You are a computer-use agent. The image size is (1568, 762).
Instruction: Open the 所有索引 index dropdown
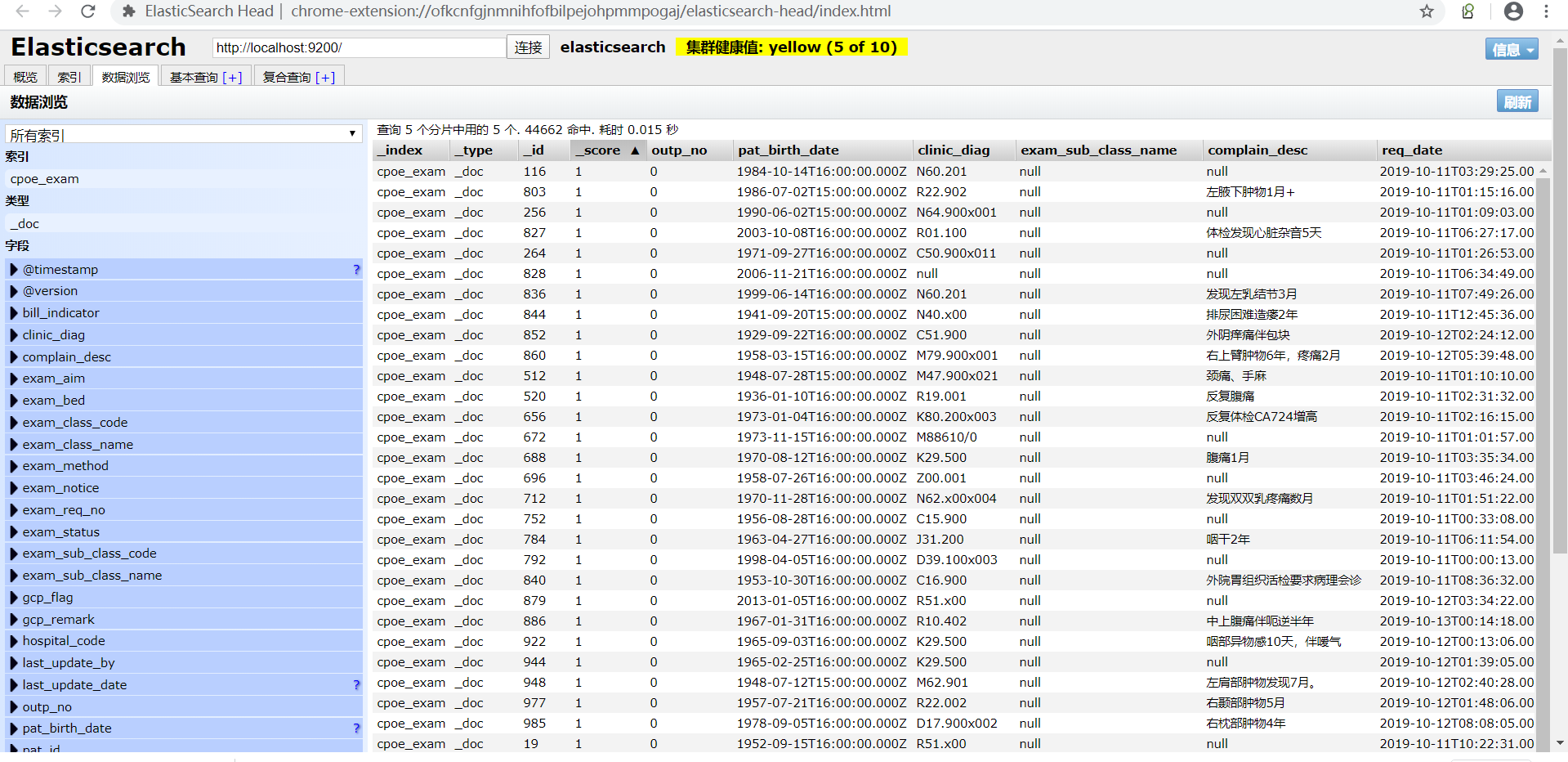click(x=184, y=135)
